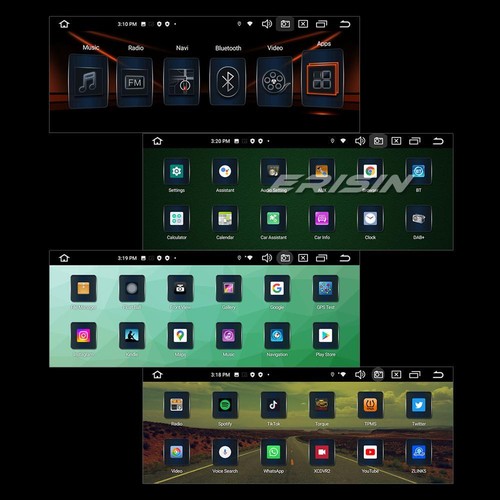Tap the home icon on the 3:19 PM screen

[x=64, y=258]
